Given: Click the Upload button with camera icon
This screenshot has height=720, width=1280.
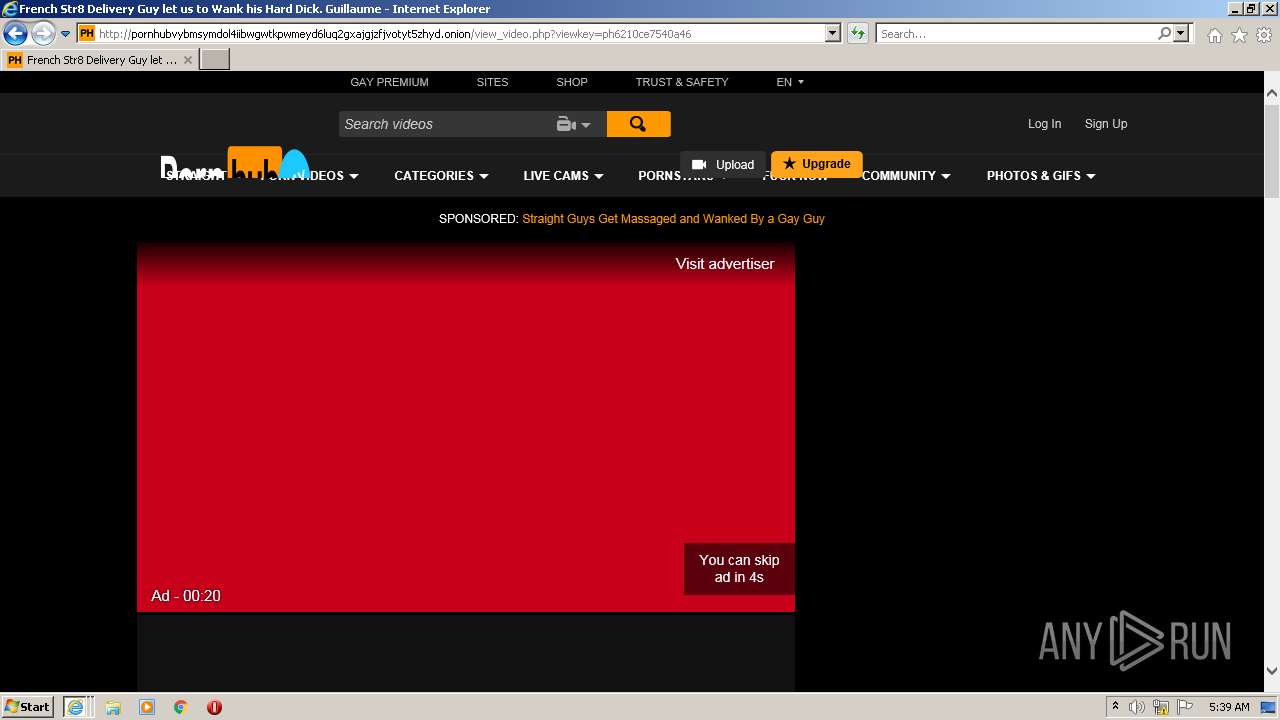Looking at the screenshot, I should 723,164.
